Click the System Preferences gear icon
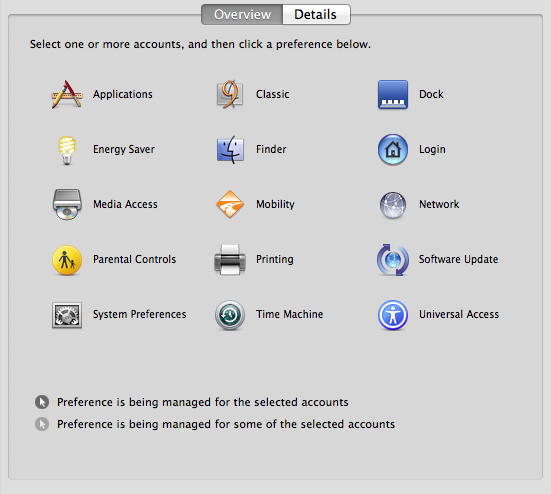Screen dimensions: 551x494 click(67, 315)
